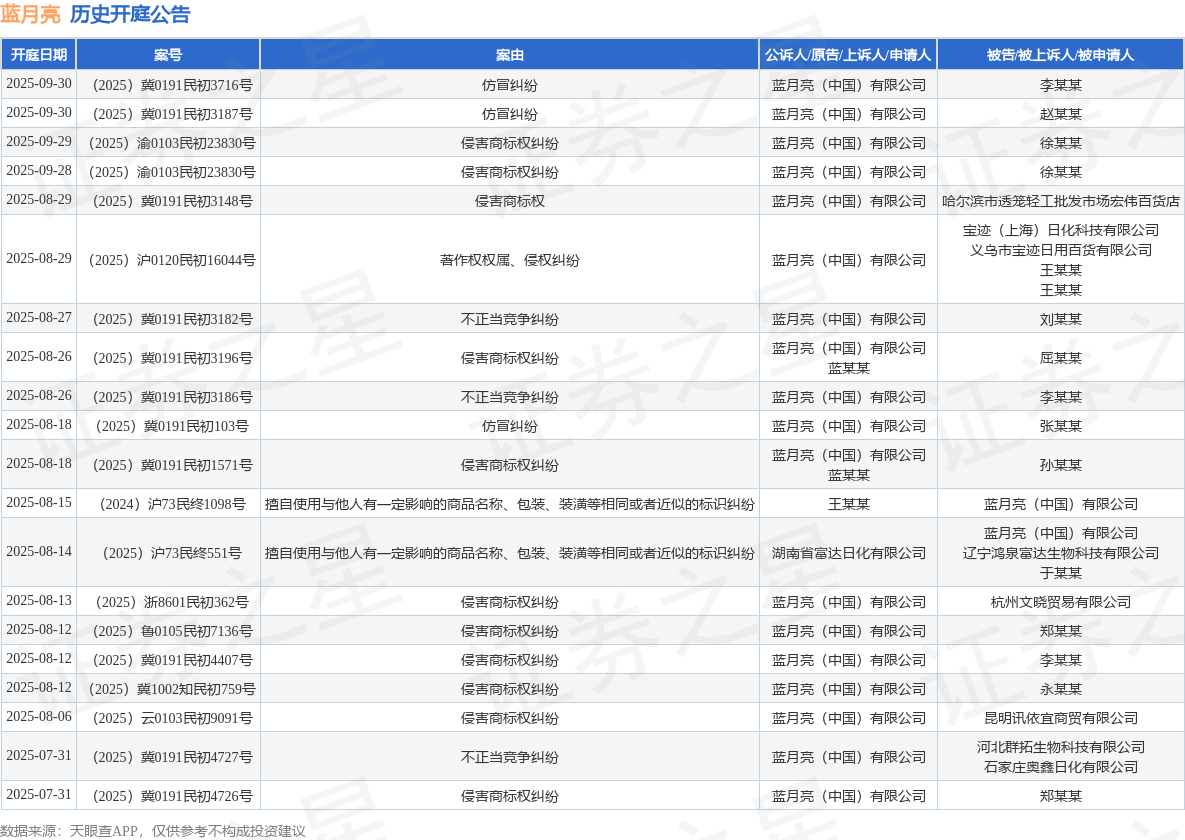Click case number 冀0191民初4726号
The image size is (1185, 840).
pyautogui.click(x=172, y=795)
